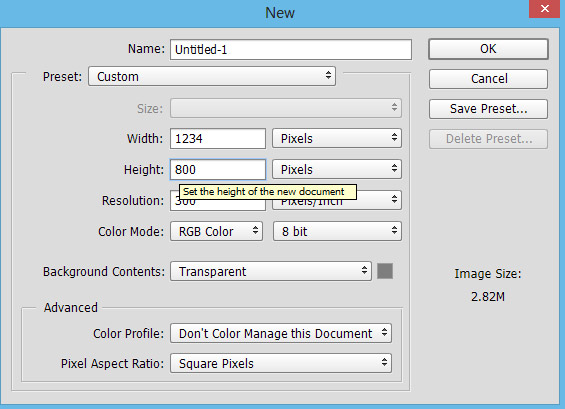Click the Height field showing 800
This screenshot has width=565, height=409.
(218, 169)
